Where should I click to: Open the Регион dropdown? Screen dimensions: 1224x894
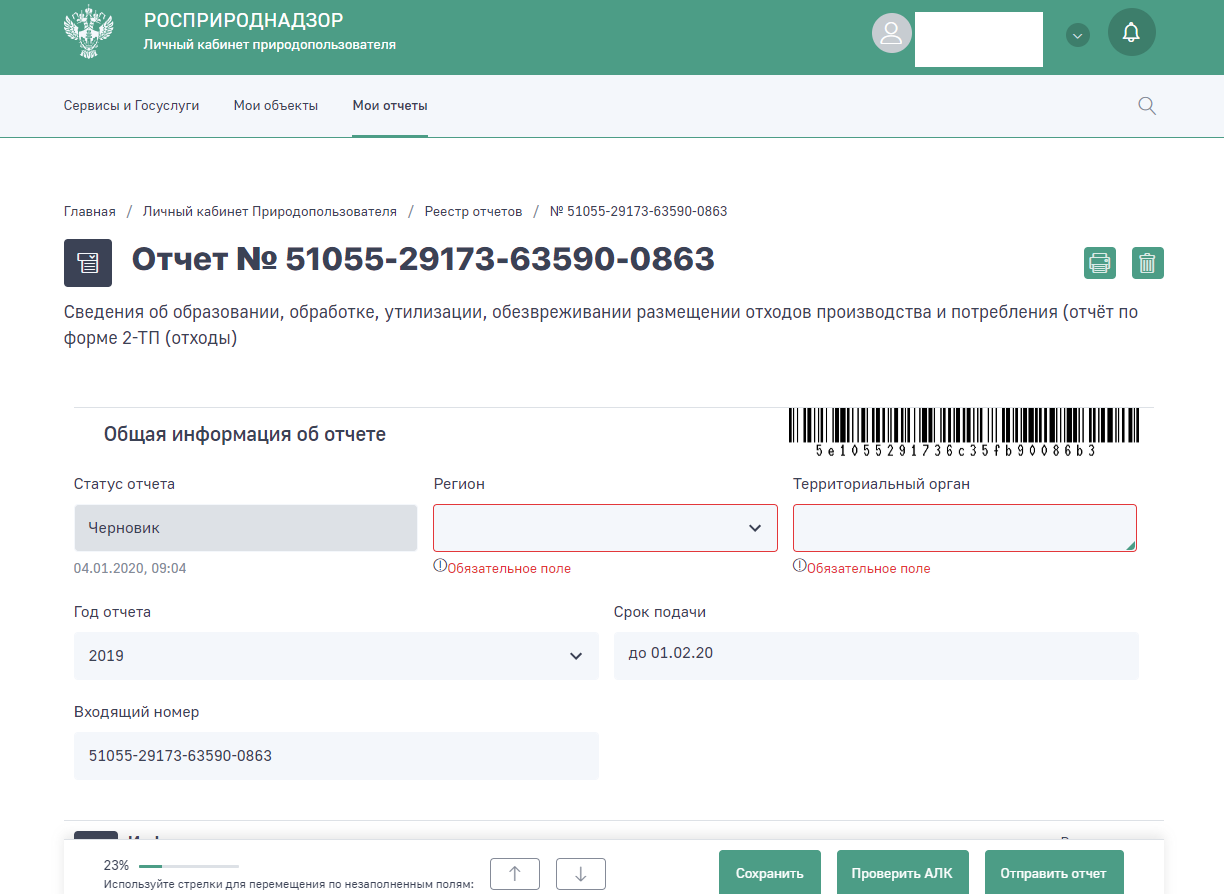click(x=605, y=528)
